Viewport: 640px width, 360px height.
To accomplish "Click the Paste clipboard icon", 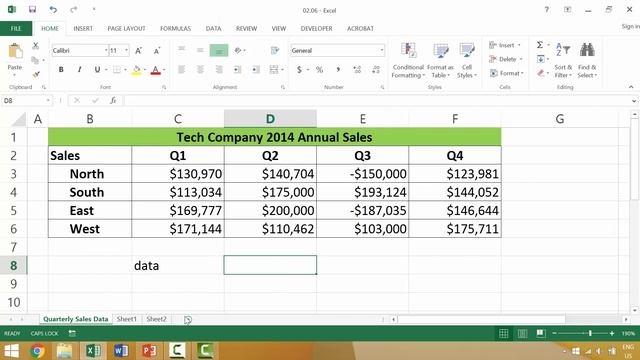I will [15, 52].
